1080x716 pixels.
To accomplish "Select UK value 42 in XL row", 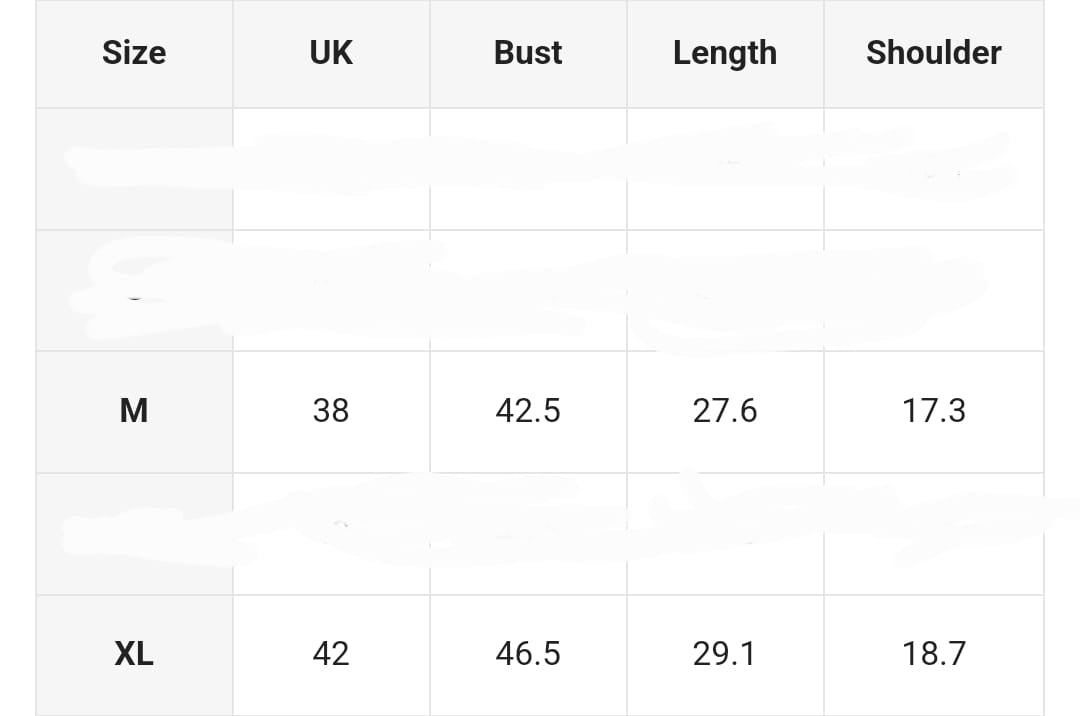I will click(331, 654).
